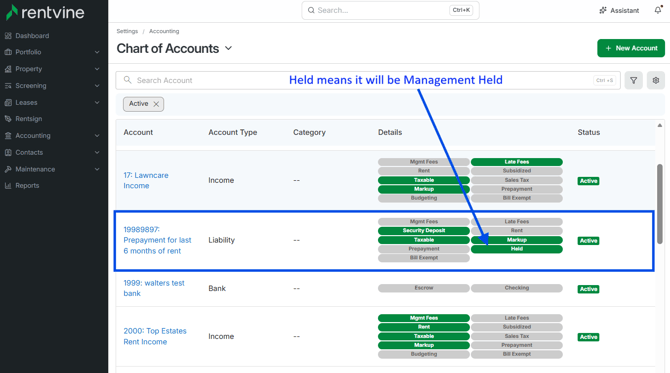Click the Property sidebar icon
This screenshot has width=670, height=373.
(x=8, y=69)
